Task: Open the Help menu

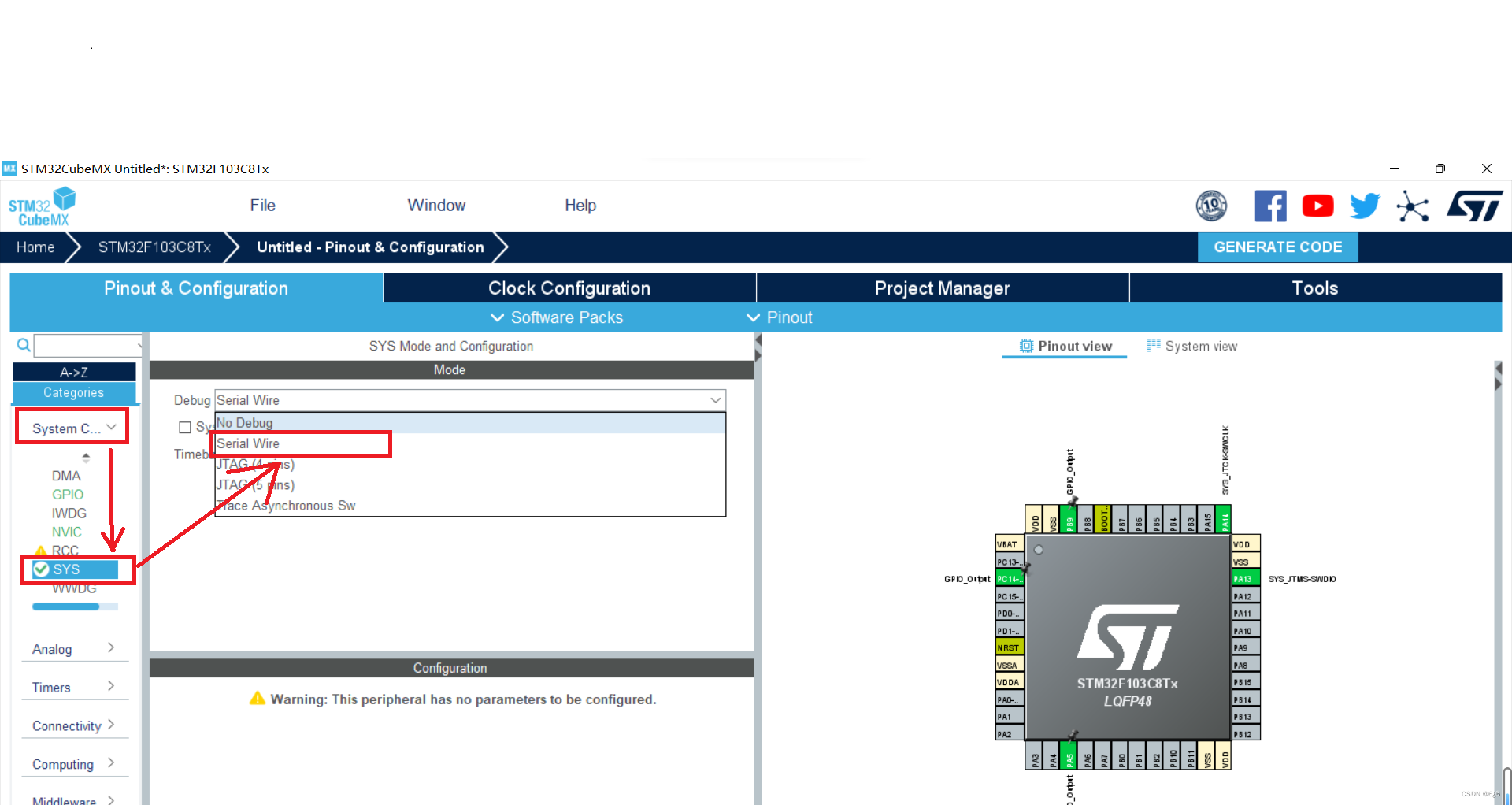Action: point(580,206)
